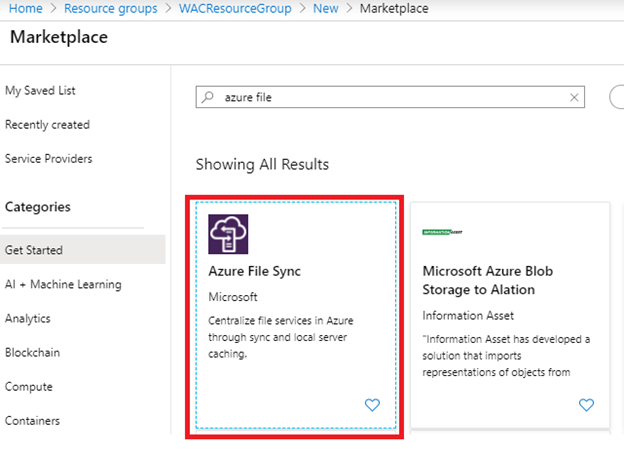The image size is (624, 452).
Task: Open the Azure File Sync icon tile
Action: (x=228, y=234)
